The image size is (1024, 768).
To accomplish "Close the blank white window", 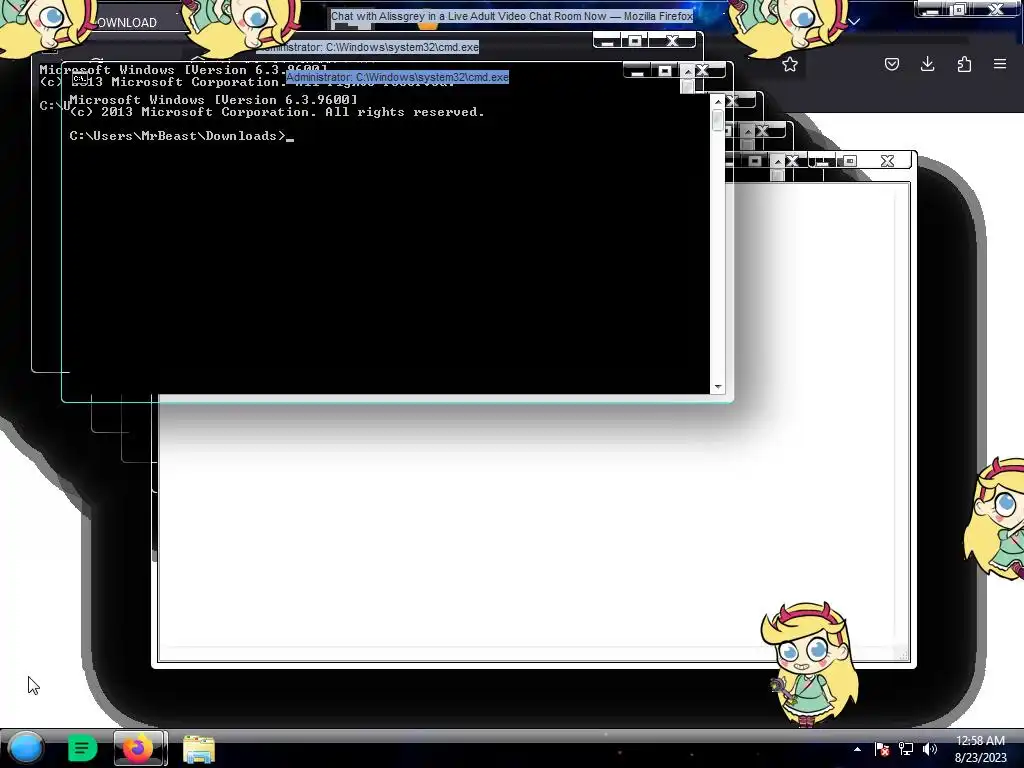I will point(887,161).
